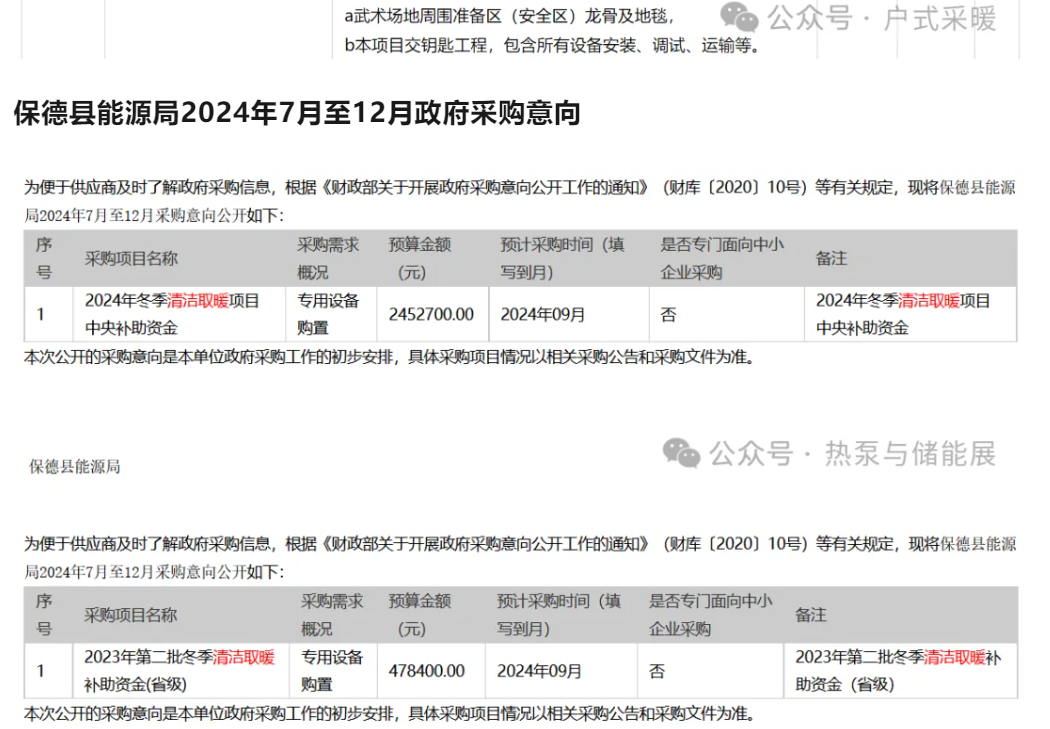Click 采购项目名称 header in the second table

point(131,615)
